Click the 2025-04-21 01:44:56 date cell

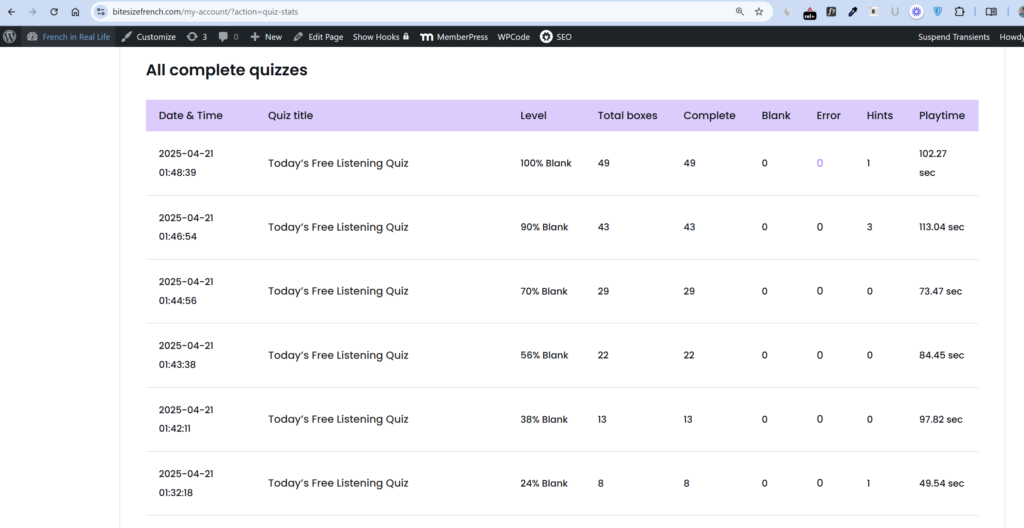[186, 291]
